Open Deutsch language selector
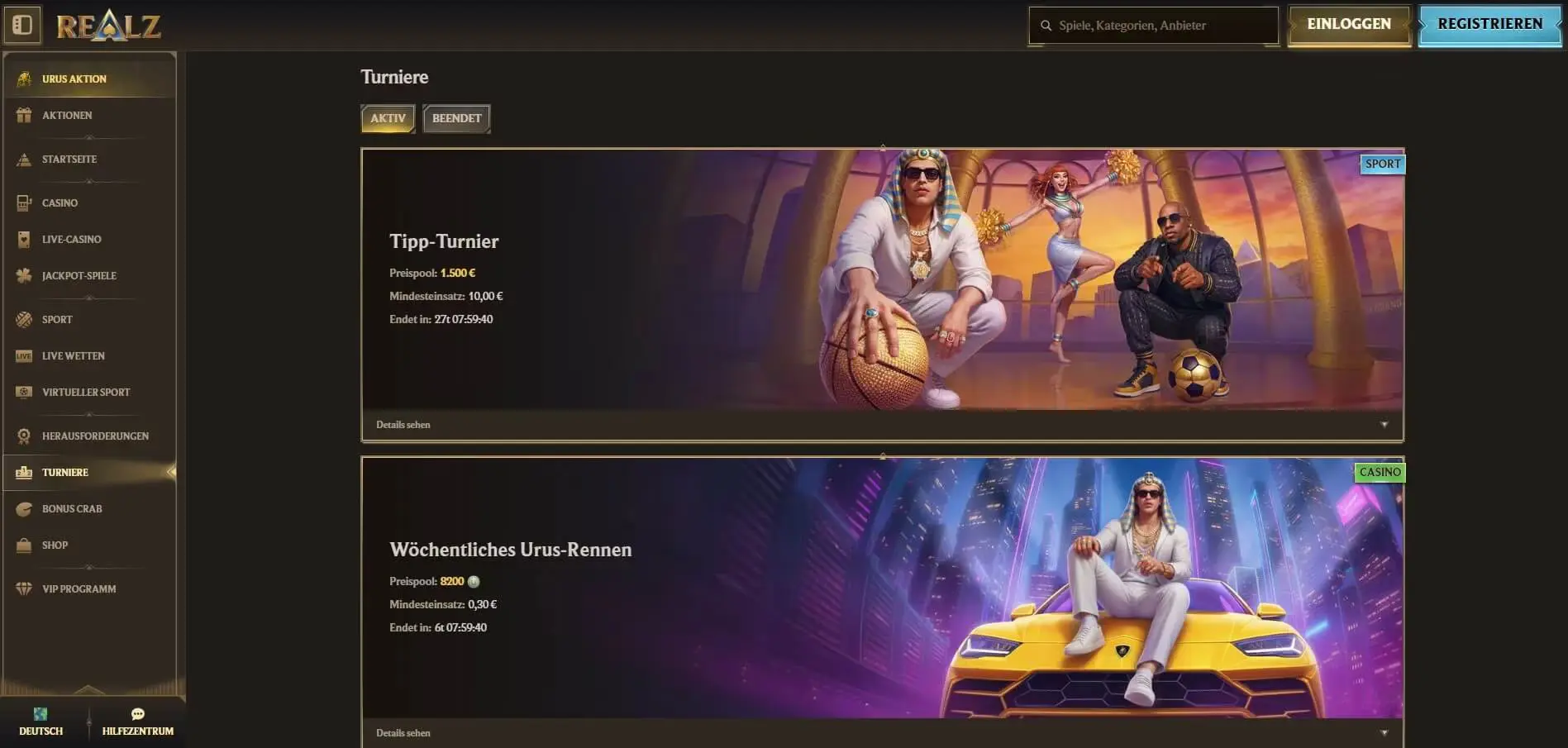This screenshot has width=1568, height=748. 41,722
